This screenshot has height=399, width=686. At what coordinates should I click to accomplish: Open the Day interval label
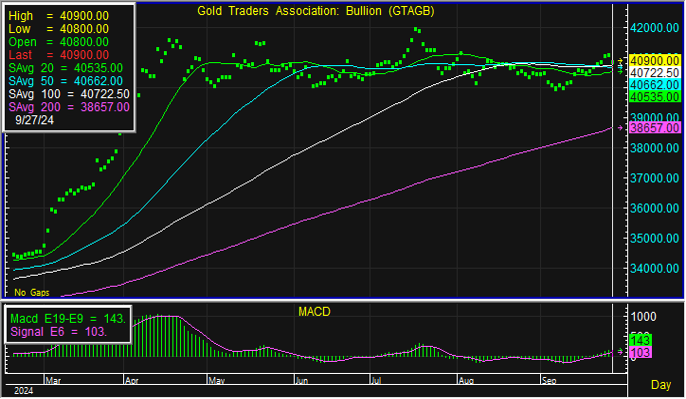[661, 385]
